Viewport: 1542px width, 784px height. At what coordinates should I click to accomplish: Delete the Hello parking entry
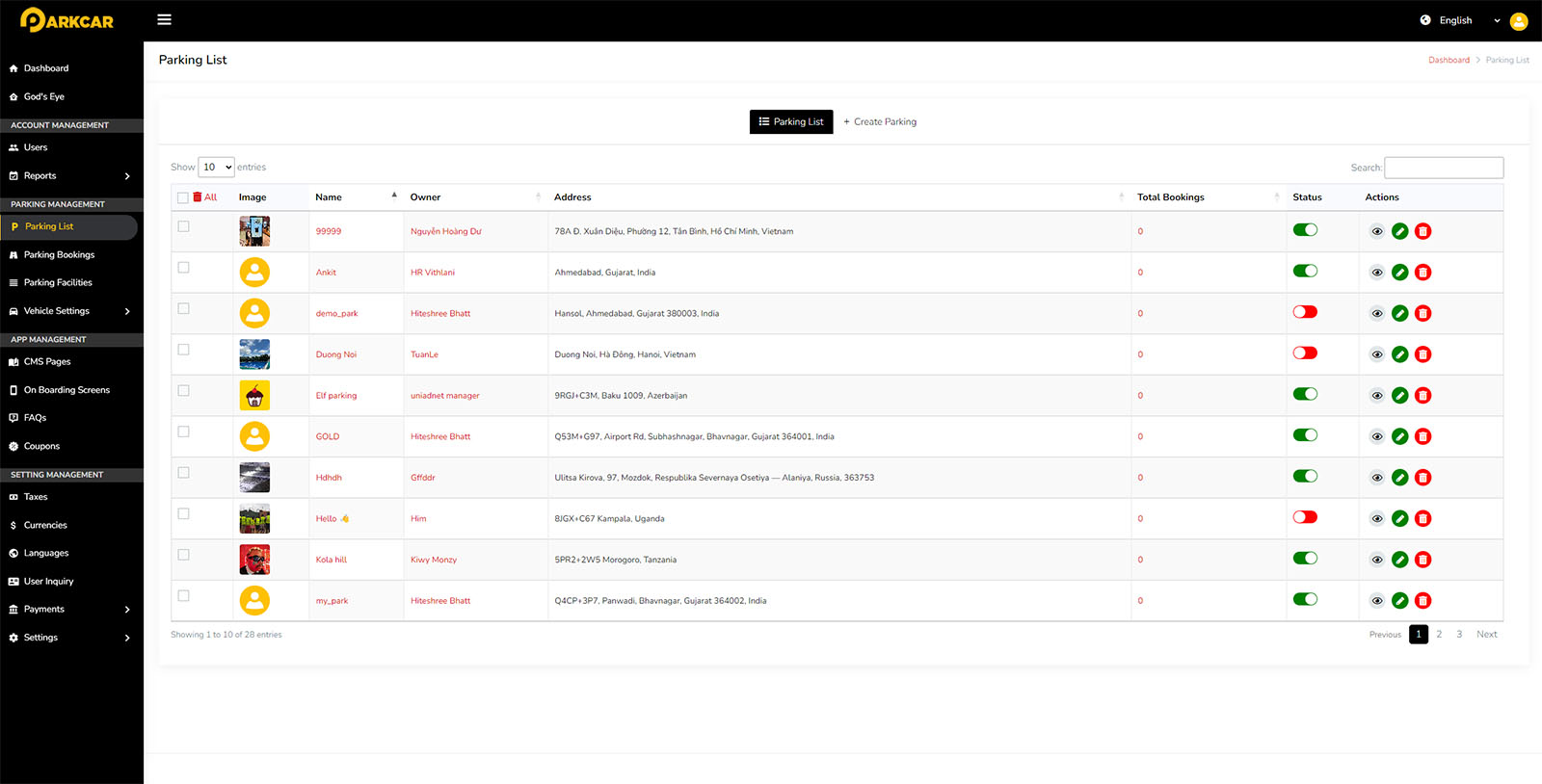(1423, 518)
